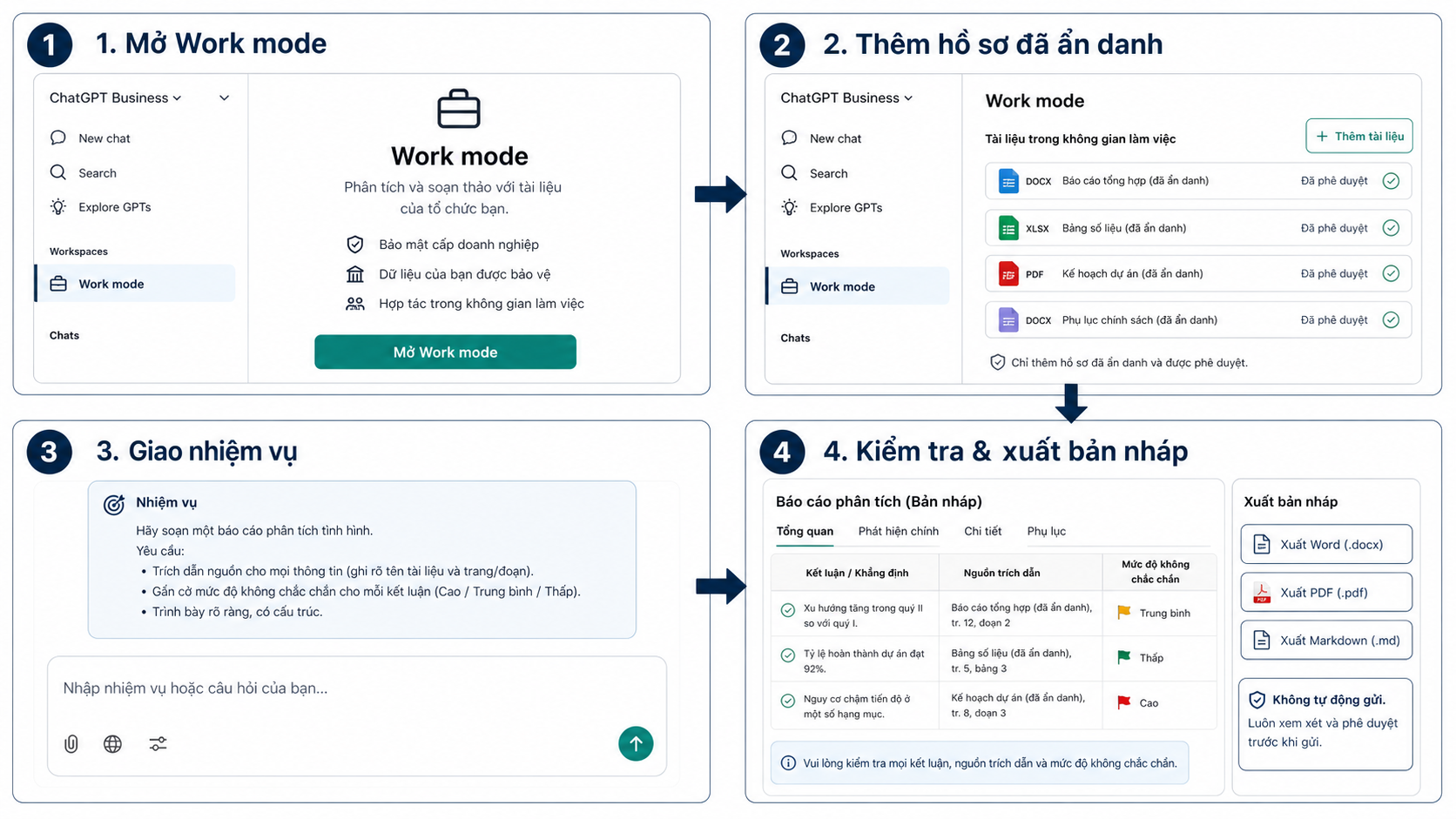Toggle approved checkmark on Kế hoạch dự án row
Screen dimensions: 1456x819
pos(1391,273)
